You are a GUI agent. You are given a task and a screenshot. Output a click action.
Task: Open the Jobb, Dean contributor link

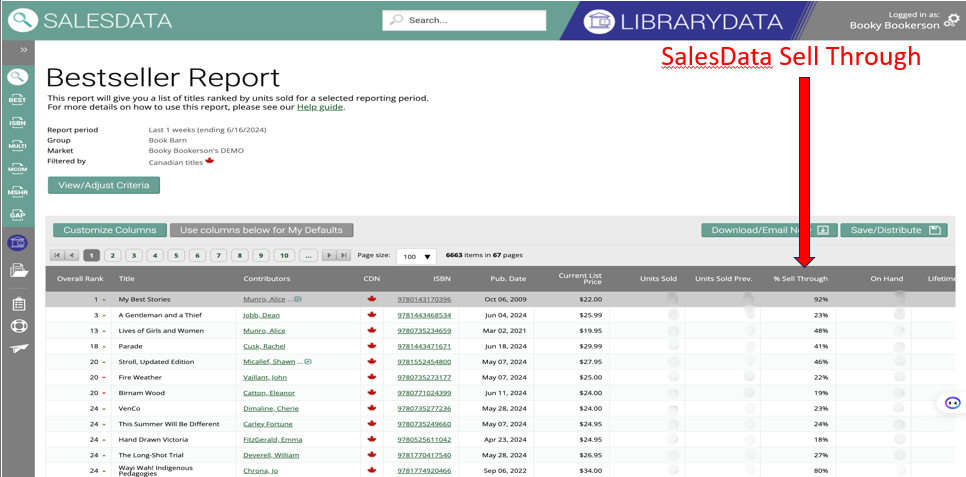click(x=262, y=315)
